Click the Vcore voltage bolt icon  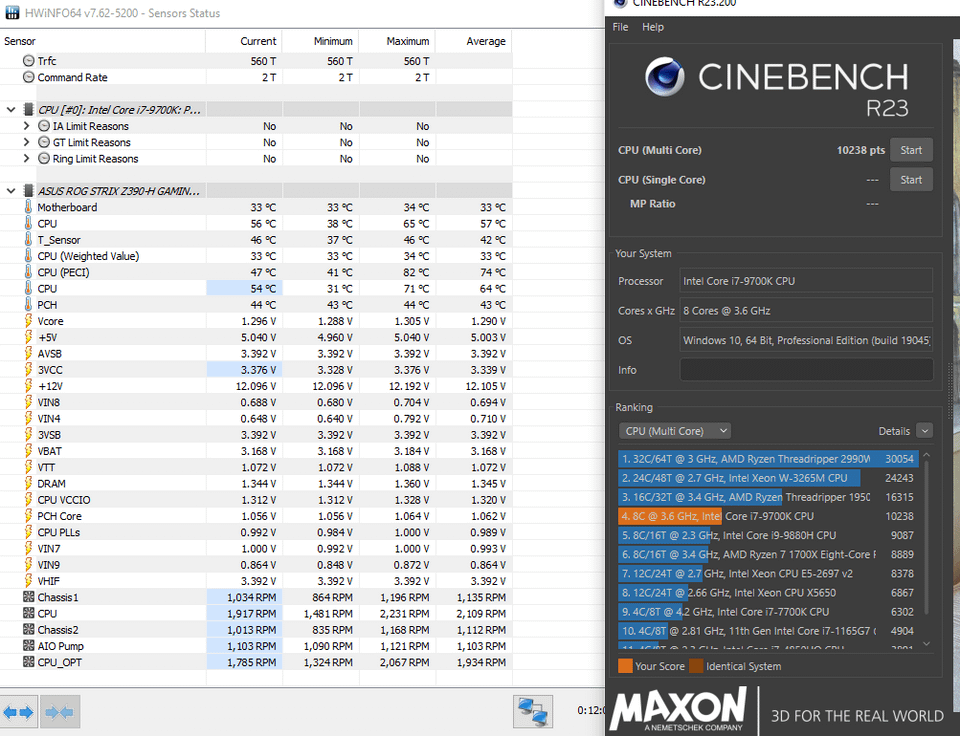pyautogui.click(x=28, y=321)
